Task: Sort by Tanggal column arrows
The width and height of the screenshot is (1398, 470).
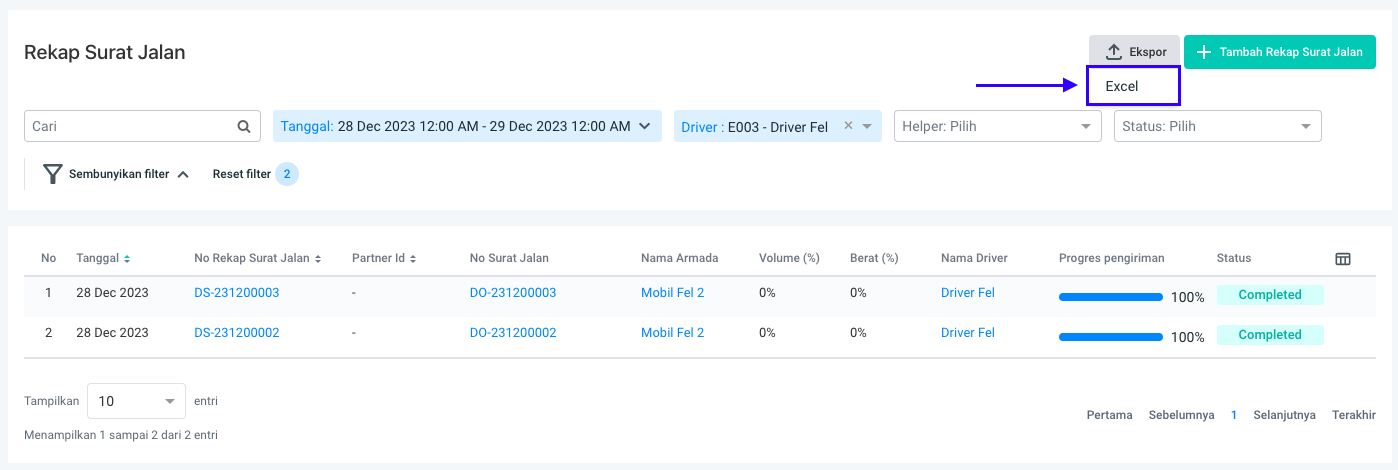Action: pos(127,259)
